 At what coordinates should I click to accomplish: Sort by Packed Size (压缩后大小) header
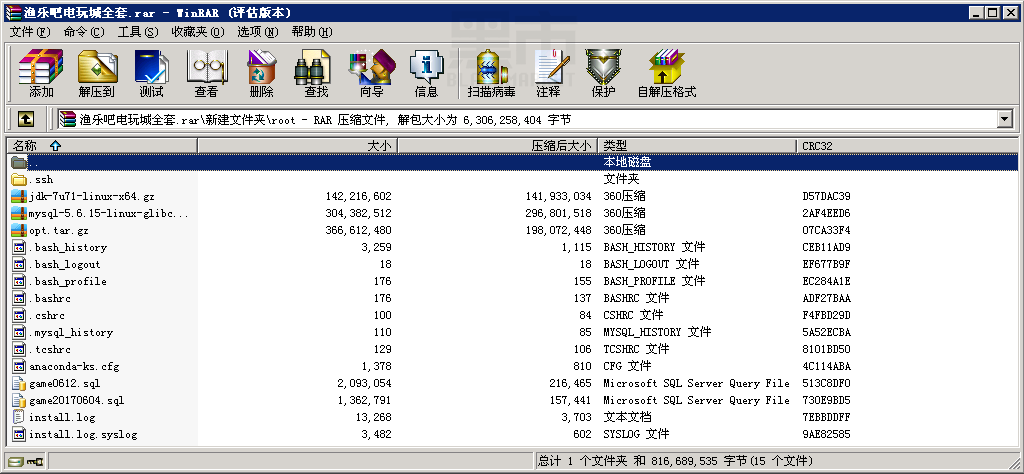(x=498, y=146)
